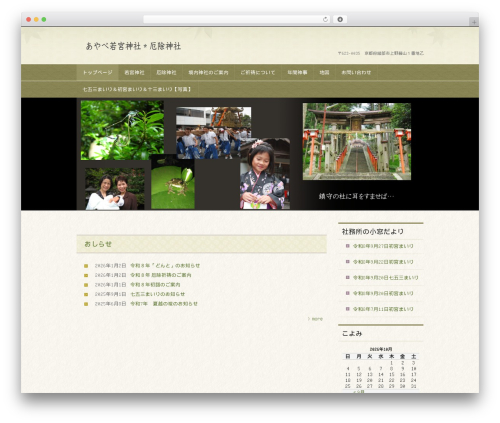The width and height of the screenshot is (500, 423).
Task: Open the 7月11日初宮まいり sidebar link
Action: pos(383,309)
